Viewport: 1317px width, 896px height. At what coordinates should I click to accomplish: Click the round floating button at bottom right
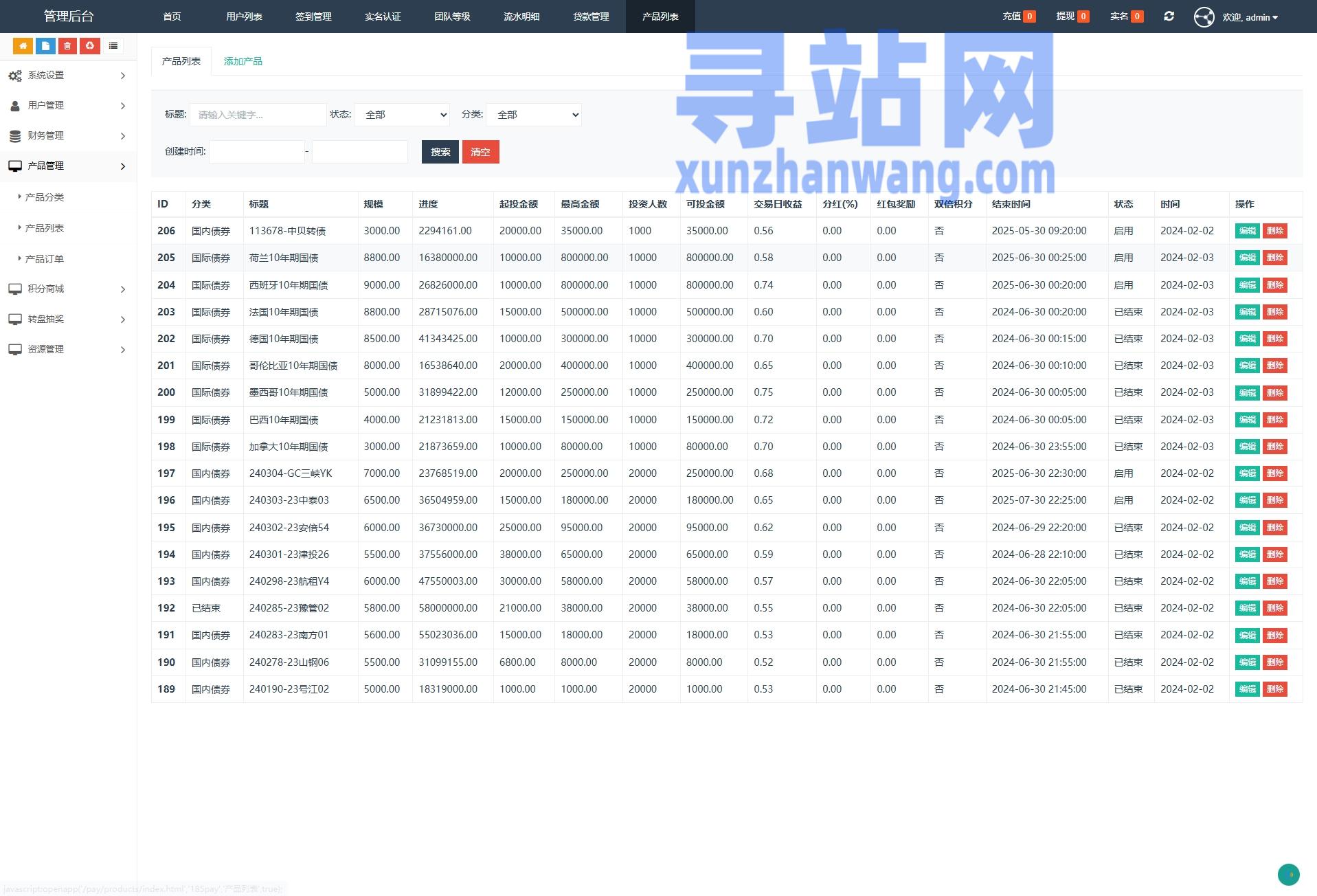coord(1288,875)
